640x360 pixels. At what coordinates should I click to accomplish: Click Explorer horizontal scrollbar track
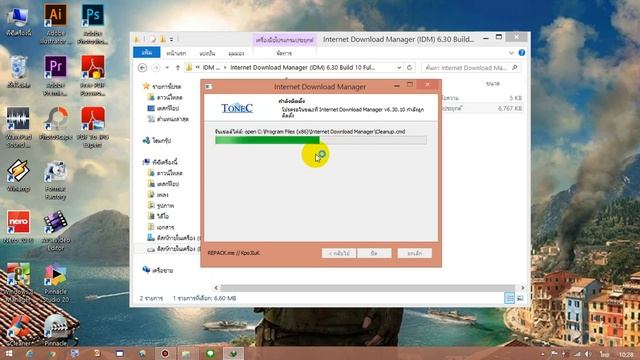[x=367, y=288]
